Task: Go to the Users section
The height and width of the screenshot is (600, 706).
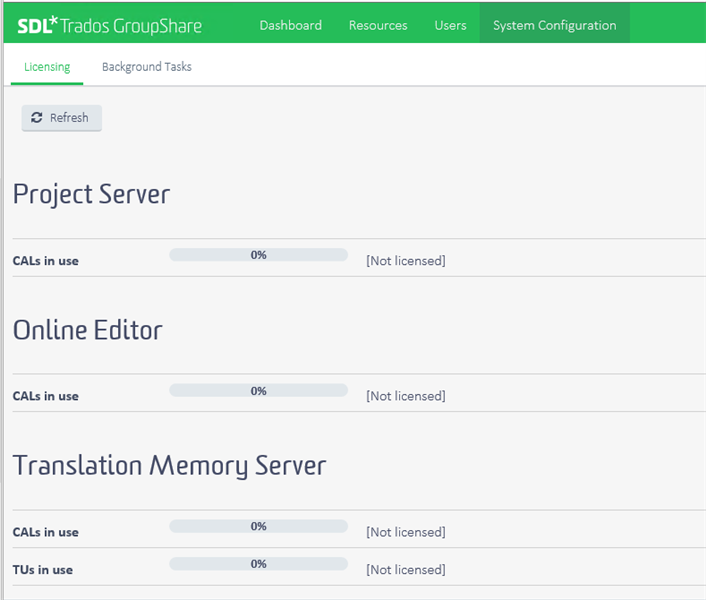Action: [450, 25]
